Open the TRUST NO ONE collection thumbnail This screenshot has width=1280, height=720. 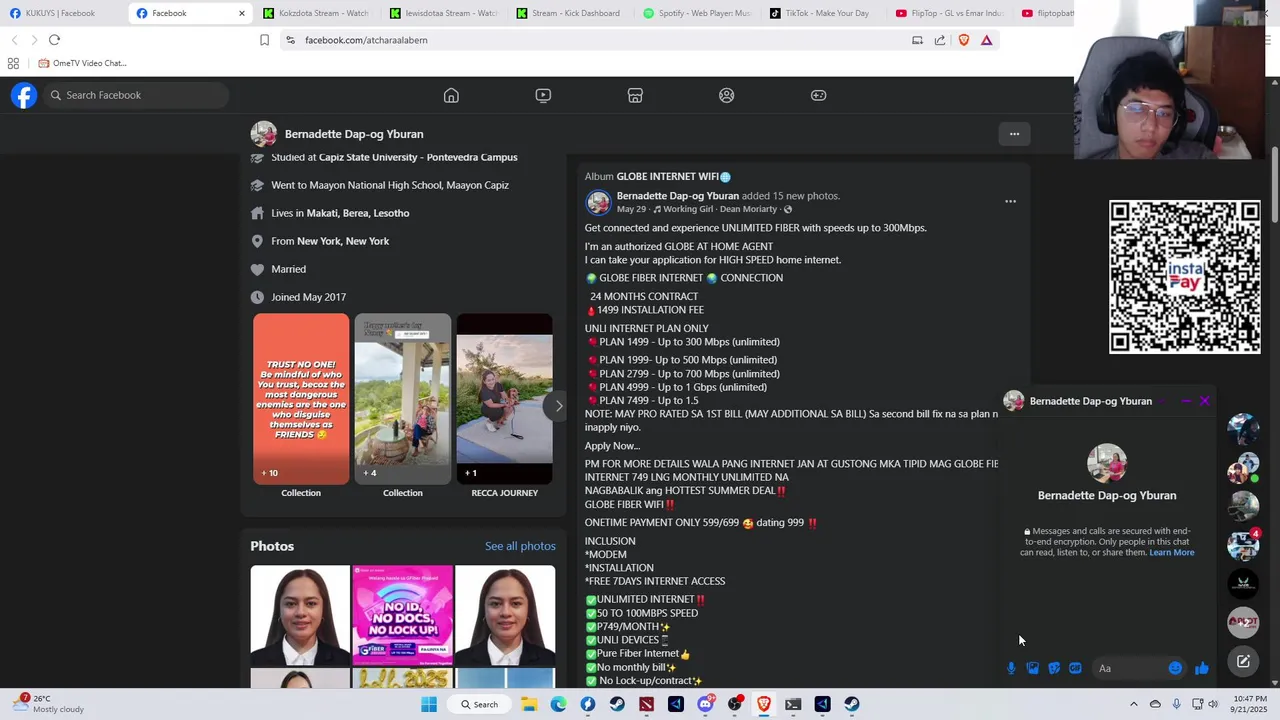301,399
